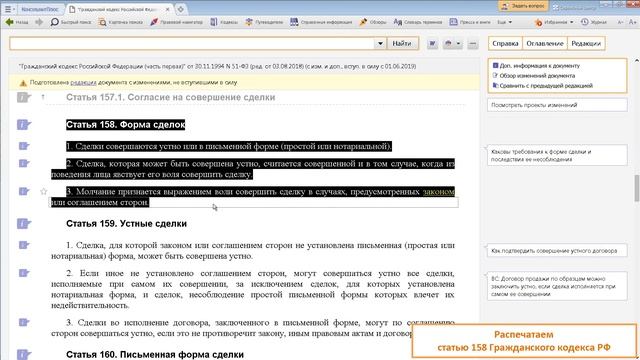Open note Как подтвердить совершение устного договора

coord(557,251)
